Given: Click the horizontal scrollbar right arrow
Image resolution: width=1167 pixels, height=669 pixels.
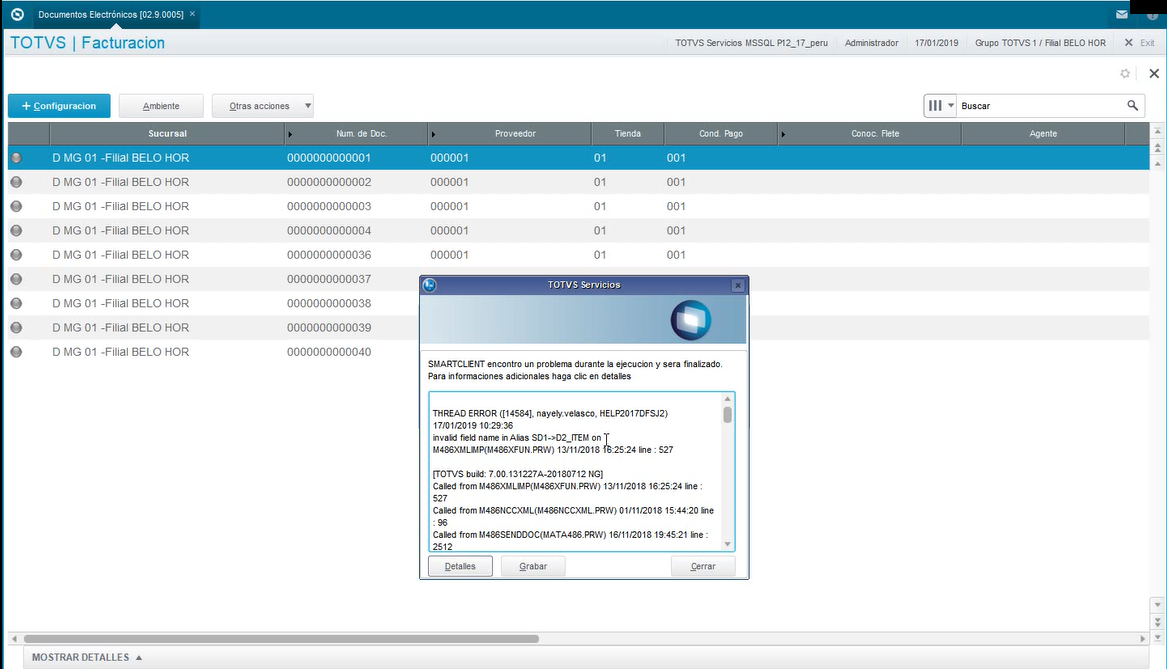Looking at the screenshot, I should 1143,638.
